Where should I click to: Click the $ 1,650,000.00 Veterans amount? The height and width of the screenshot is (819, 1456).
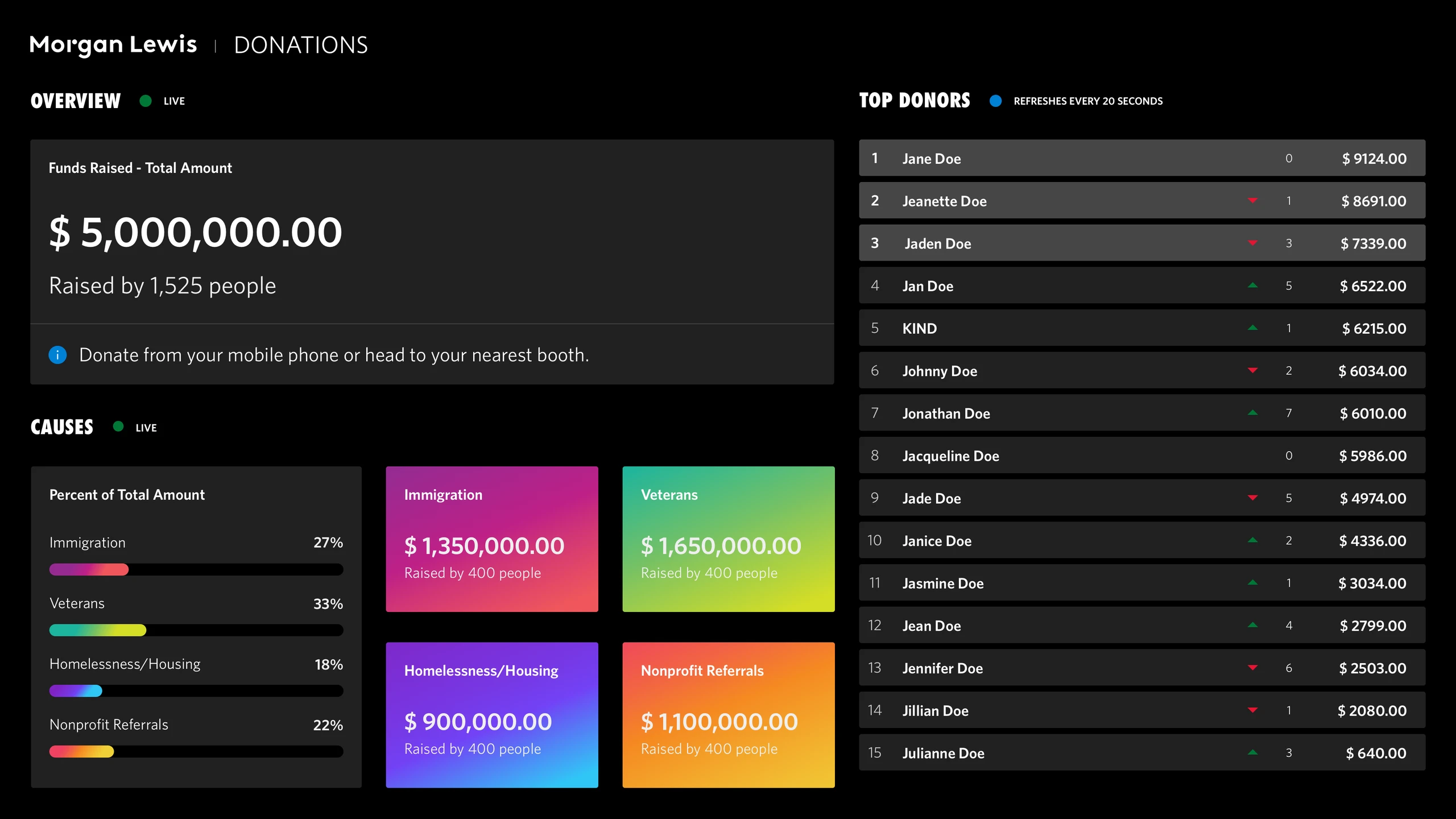[x=721, y=546]
